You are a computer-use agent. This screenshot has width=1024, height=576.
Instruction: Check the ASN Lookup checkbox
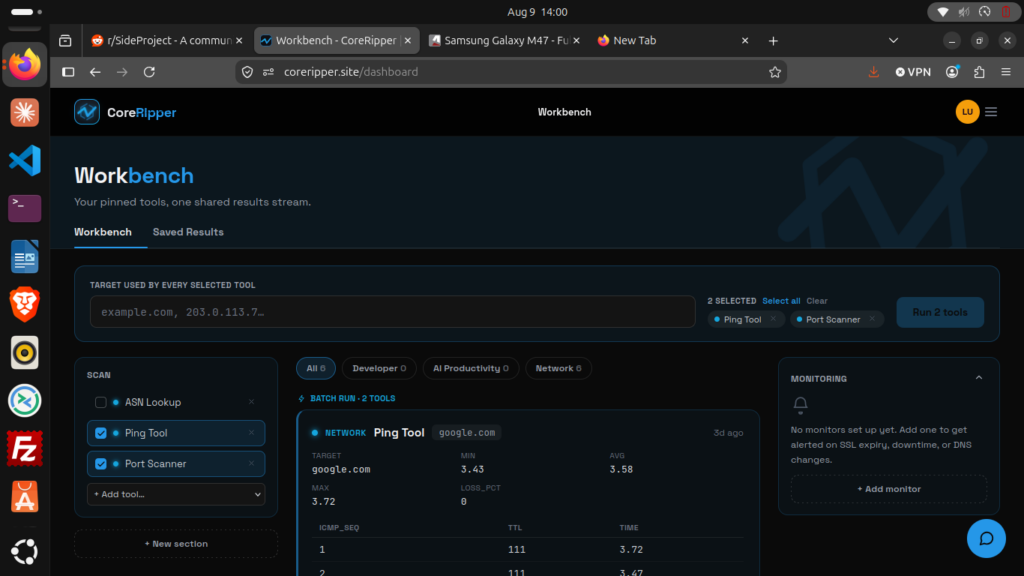[101, 402]
